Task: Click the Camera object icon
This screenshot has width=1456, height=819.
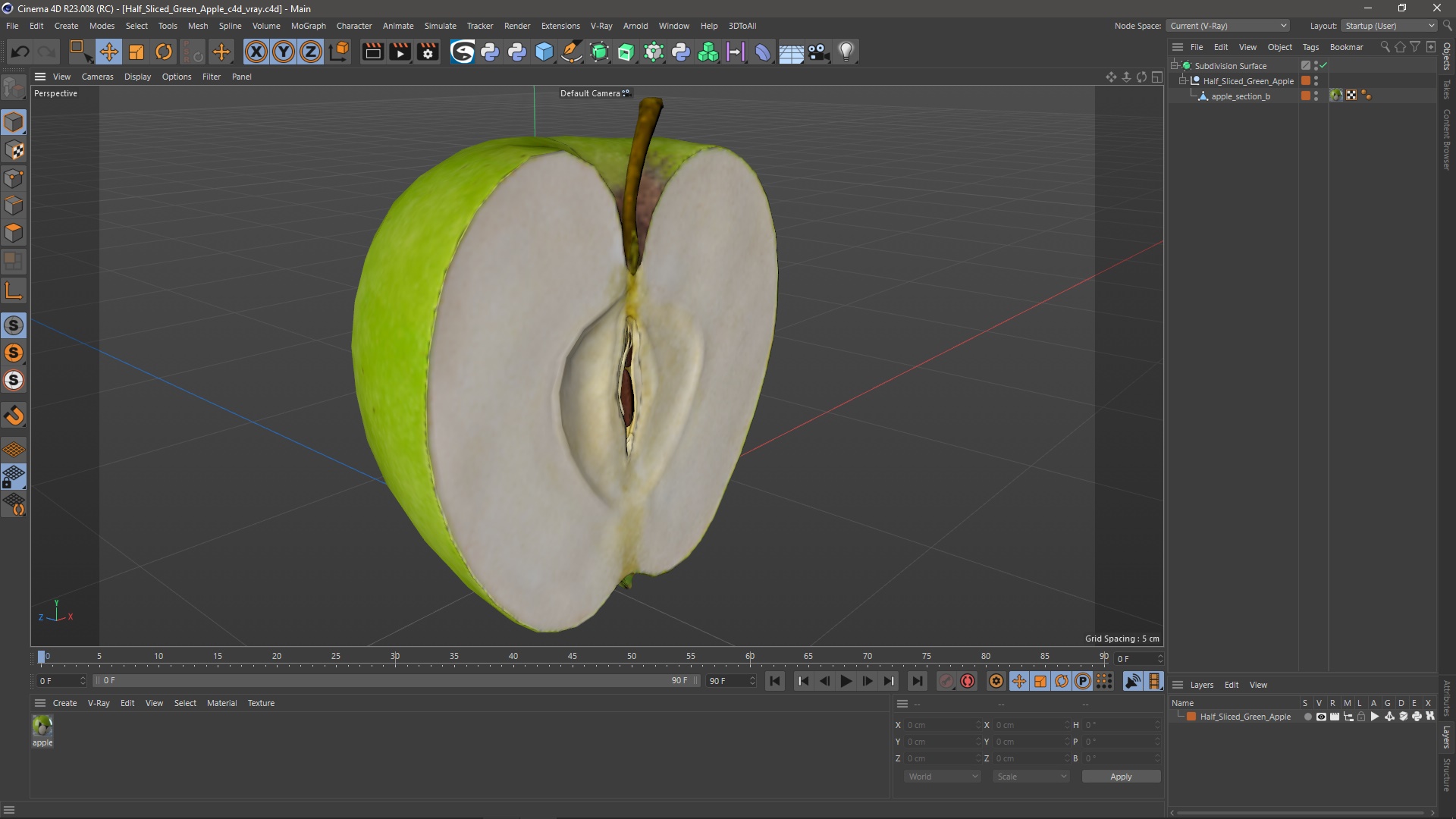Action: (818, 52)
